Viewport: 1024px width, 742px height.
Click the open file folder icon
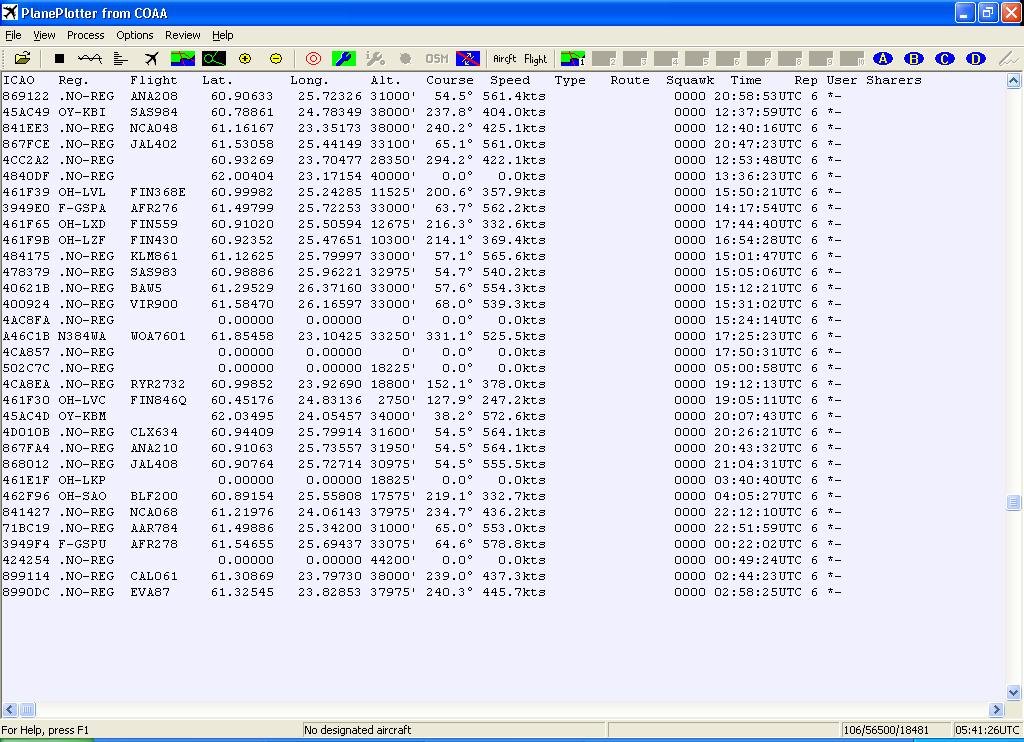22,59
